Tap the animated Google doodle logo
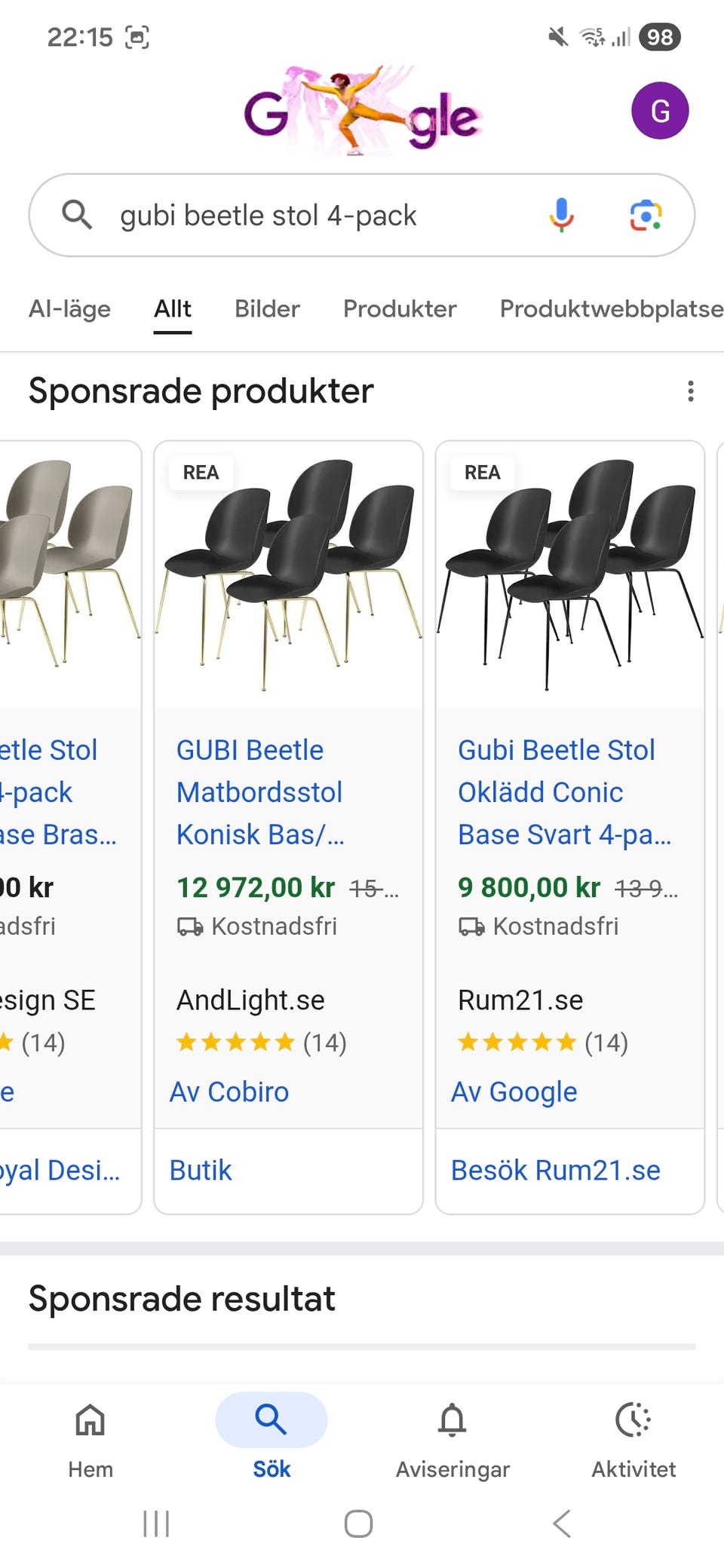 tap(362, 109)
